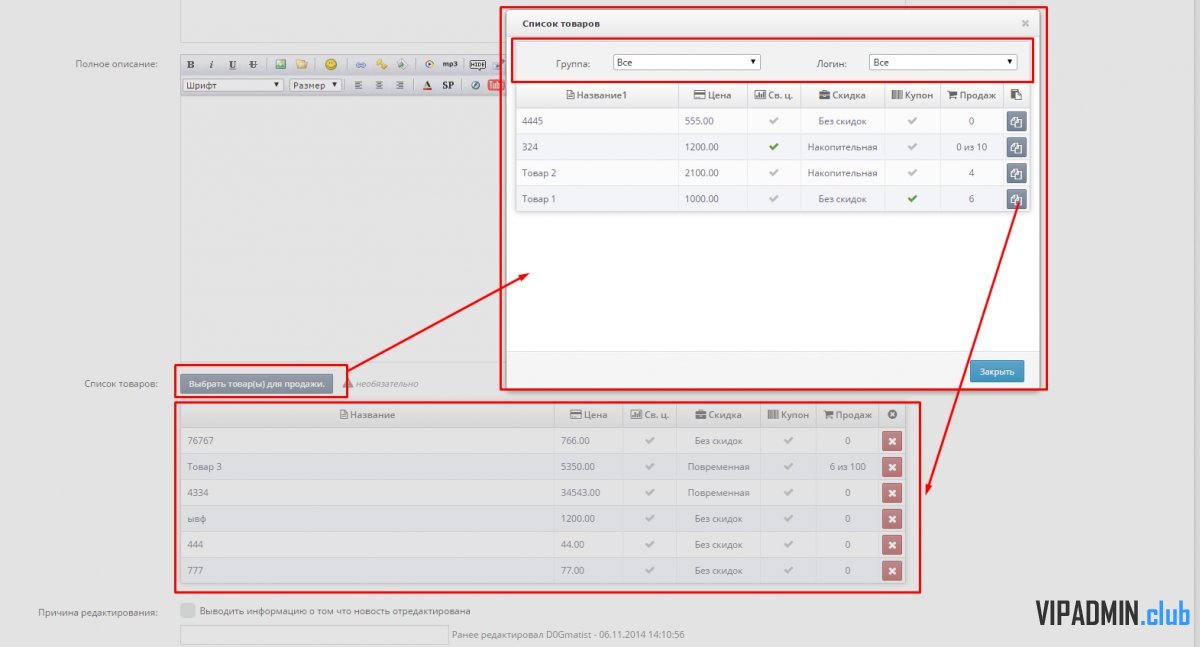Click the mp3 audio insert icon
This screenshot has height=647, width=1200.
(x=450, y=65)
